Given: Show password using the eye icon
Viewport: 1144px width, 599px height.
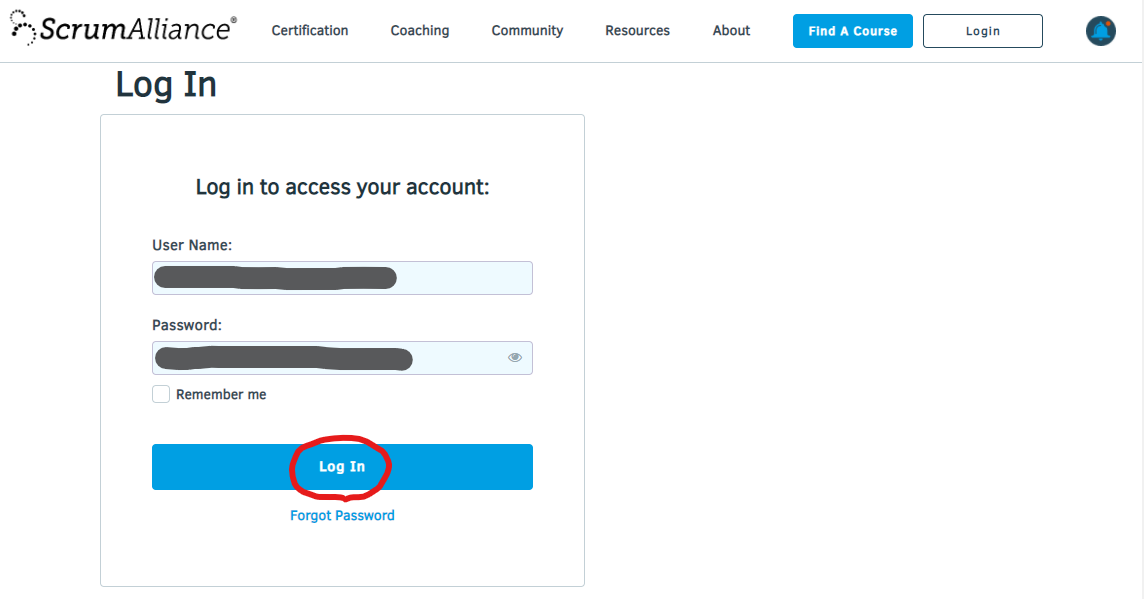Looking at the screenshot, I should (515, 358).
